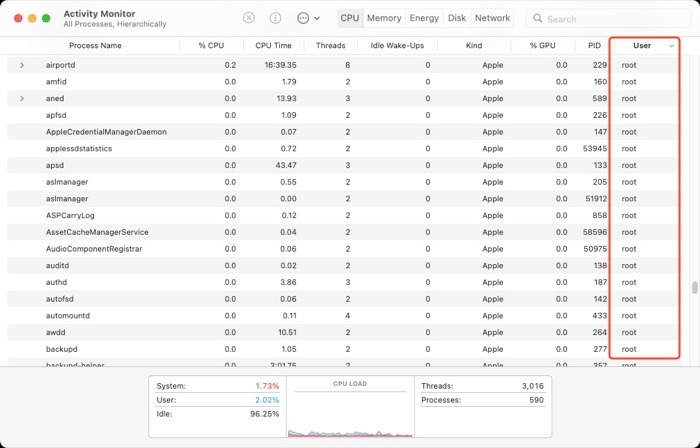The height and width of the screenshot is (448, 700).
Task: Open the toolbar ellipsis dropdown arrow
Action: [x=317, y=18]
